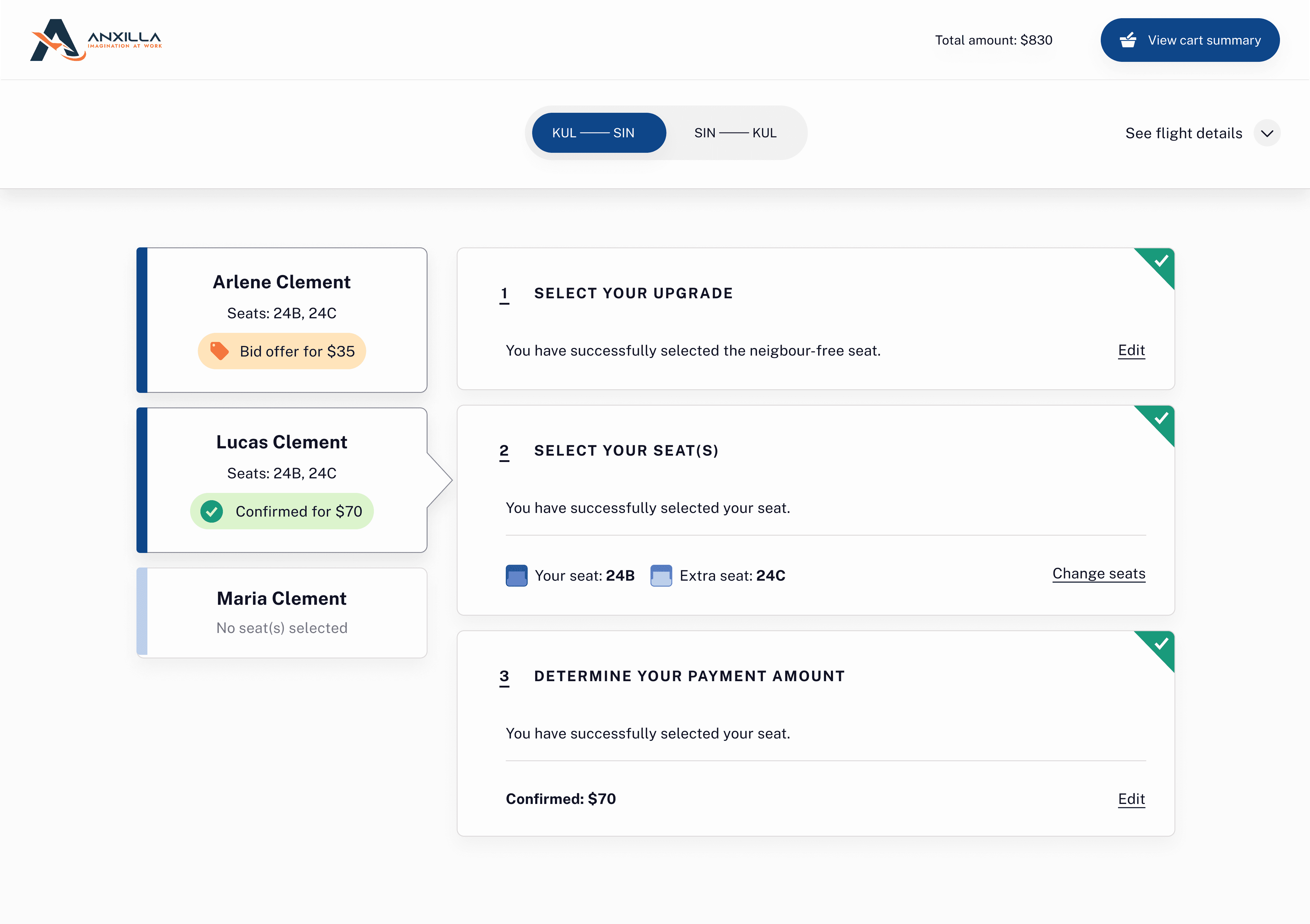
Task: Click the Anxilla logo
Action: click(96, 40)
